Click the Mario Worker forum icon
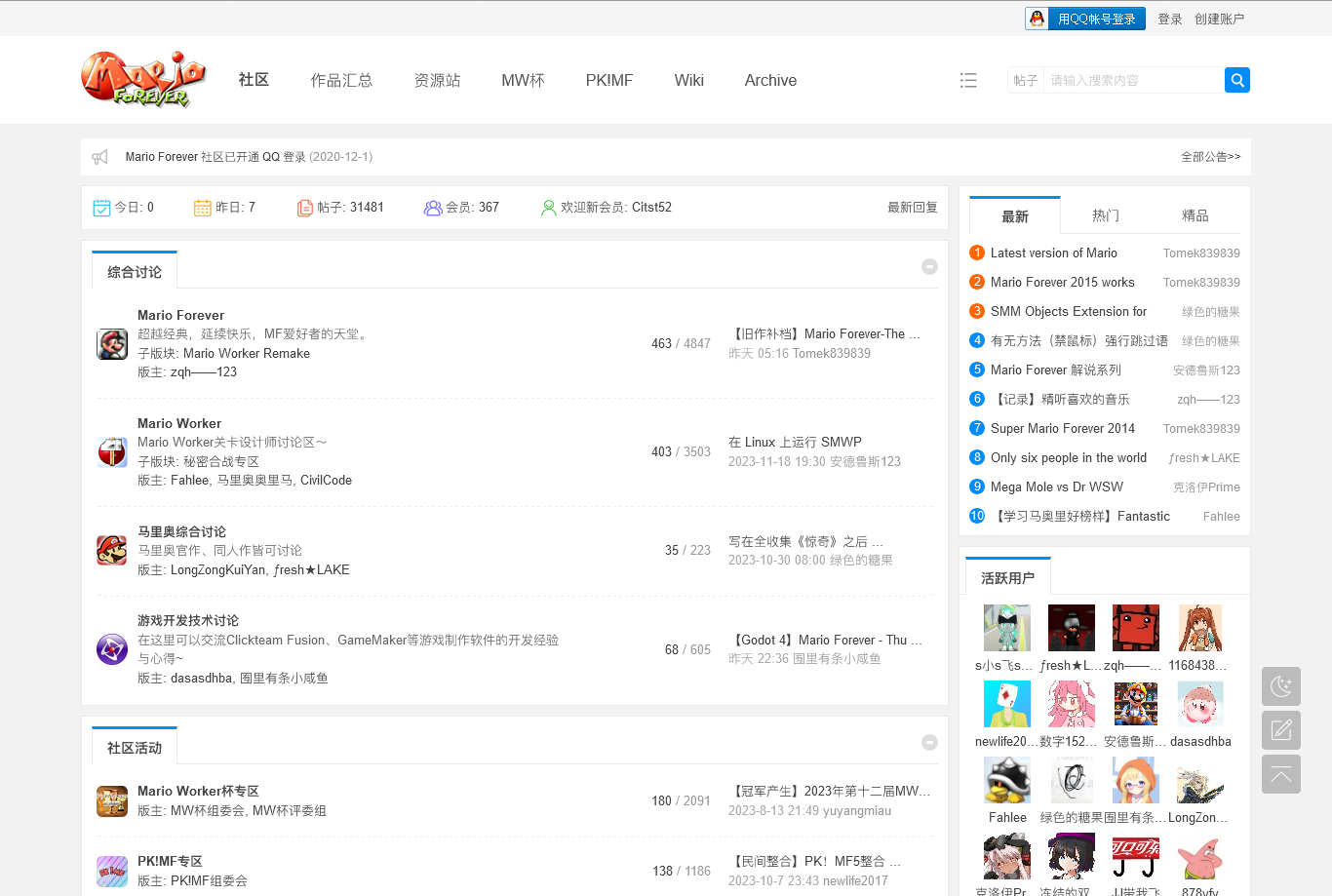This screenshot has height=896, width=1332. click(112, 451)
